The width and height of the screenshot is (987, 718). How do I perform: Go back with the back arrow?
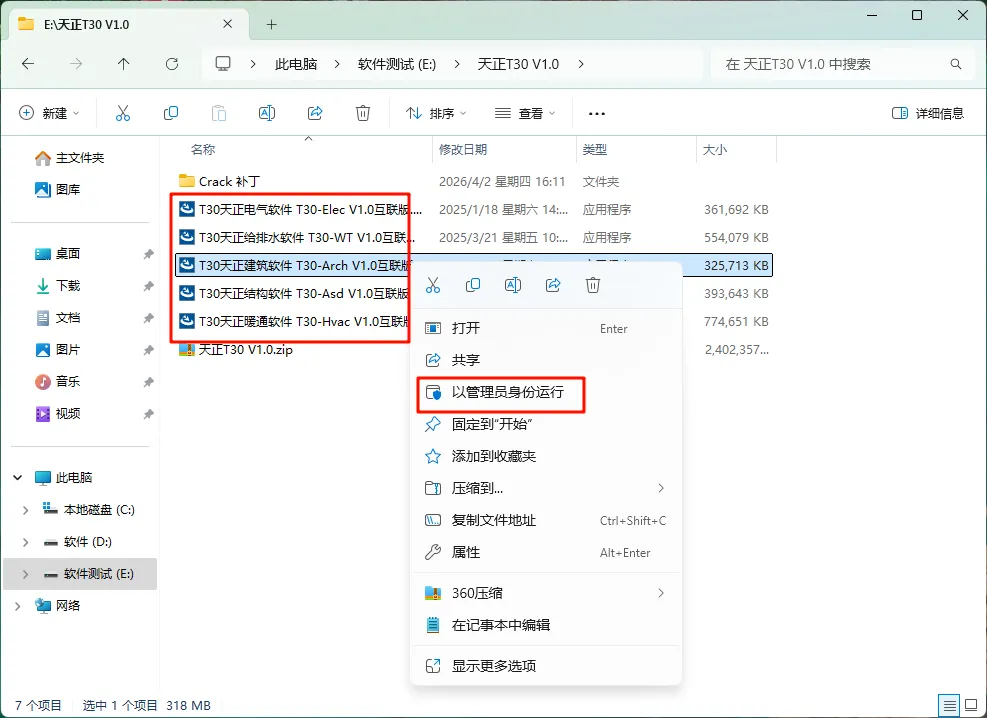[28, 64]
